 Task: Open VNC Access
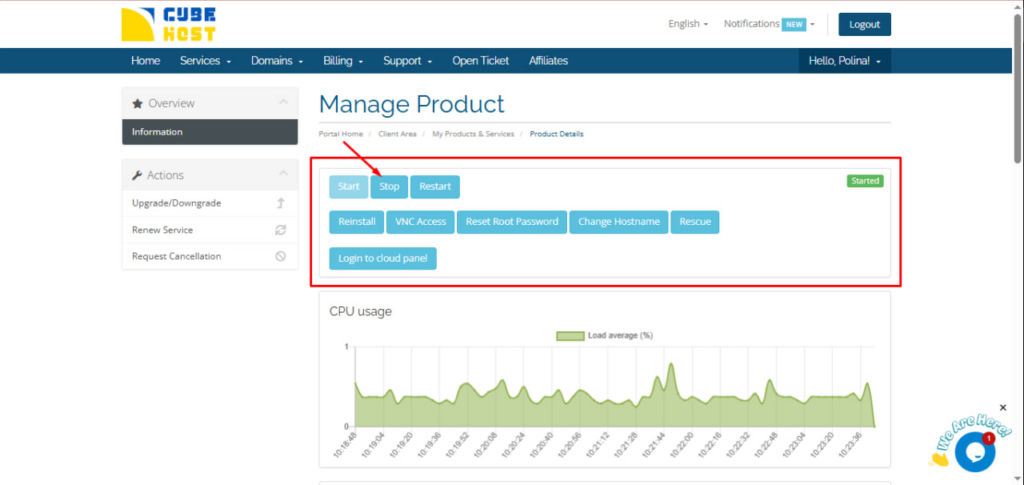coord(420,222)
